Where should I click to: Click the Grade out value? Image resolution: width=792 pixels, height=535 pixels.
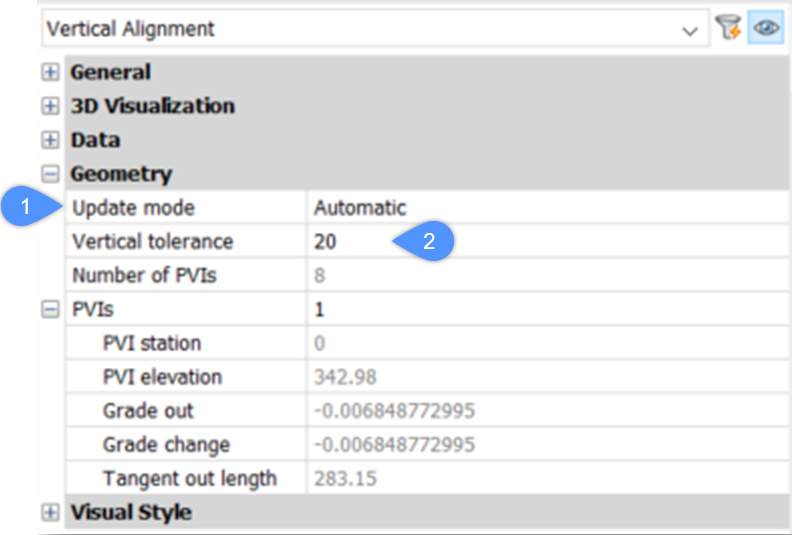(x=394, y=411)
